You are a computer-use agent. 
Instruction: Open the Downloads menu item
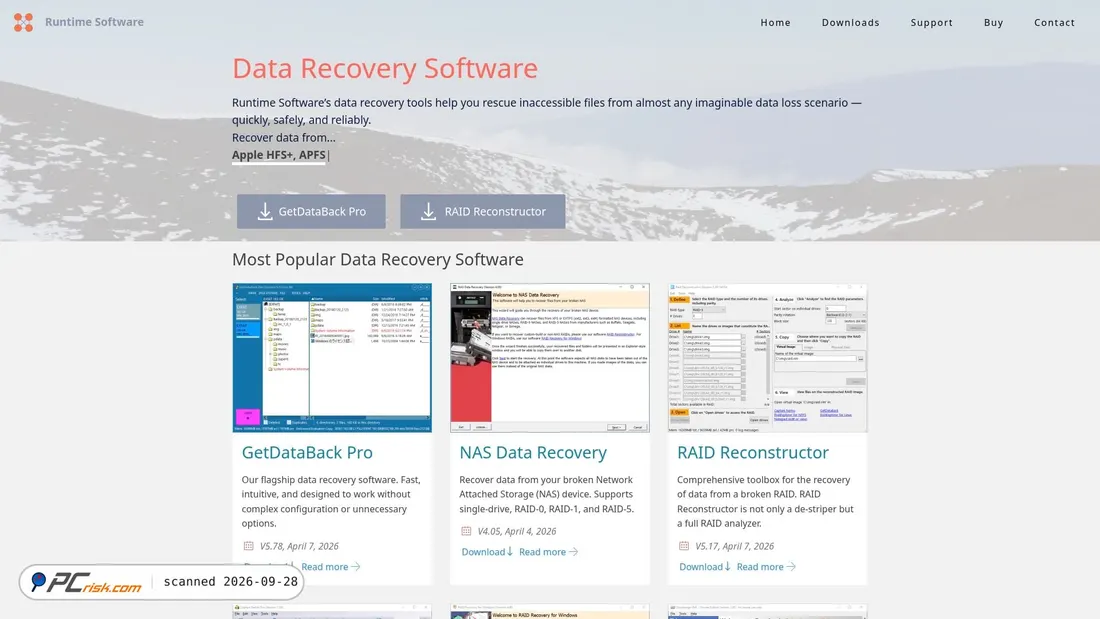850,22
